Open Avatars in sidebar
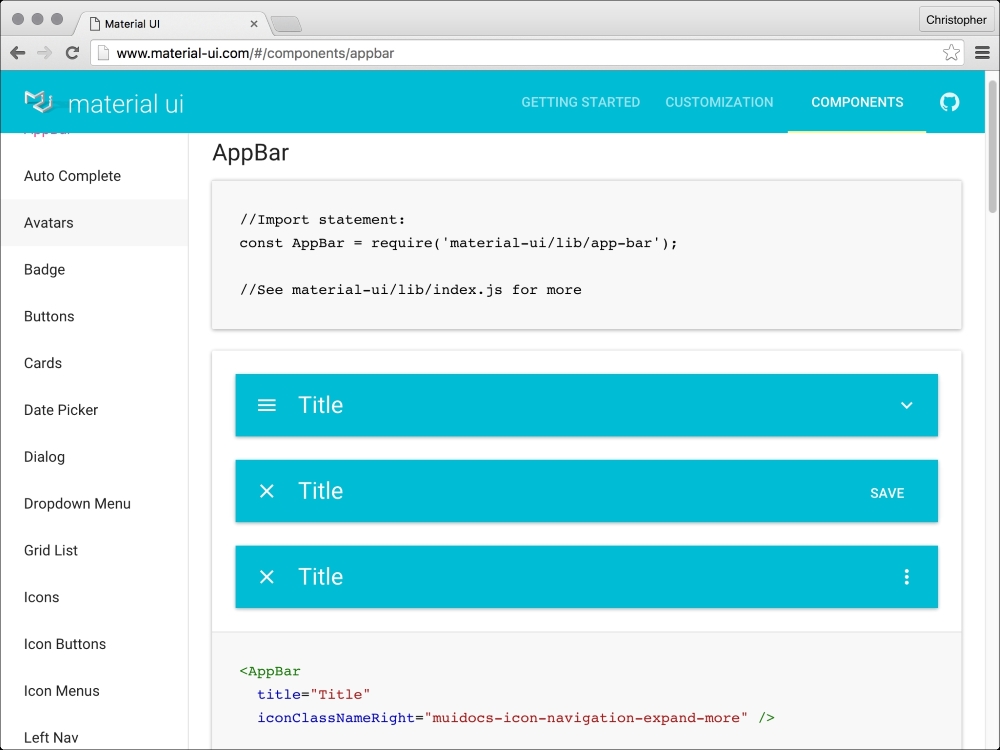Screen dimensions: 1000x750 tap(94, 223)
